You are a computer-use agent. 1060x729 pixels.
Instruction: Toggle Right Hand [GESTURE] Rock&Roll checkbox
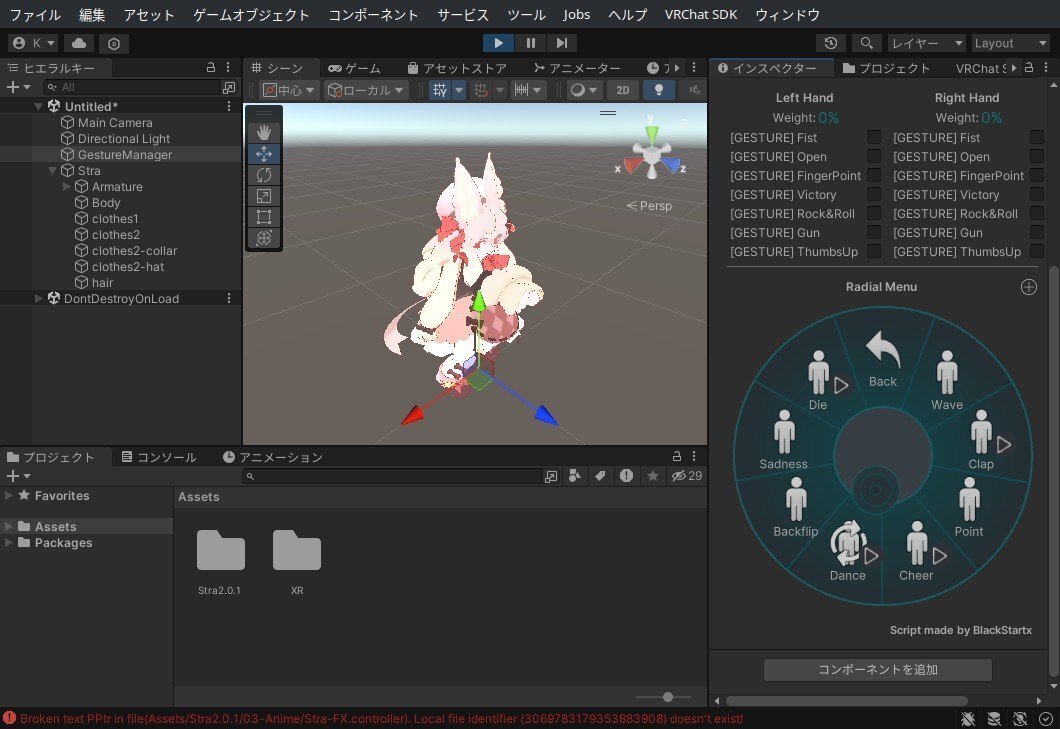click(x=1036, y=213)
